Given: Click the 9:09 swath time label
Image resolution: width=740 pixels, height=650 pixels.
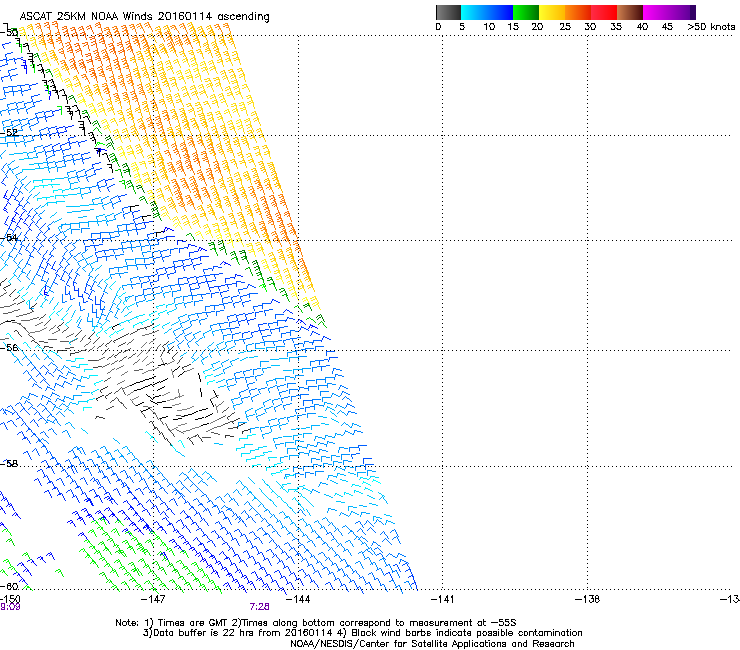Looking at the screenshot, I should [x=10, y=607].
